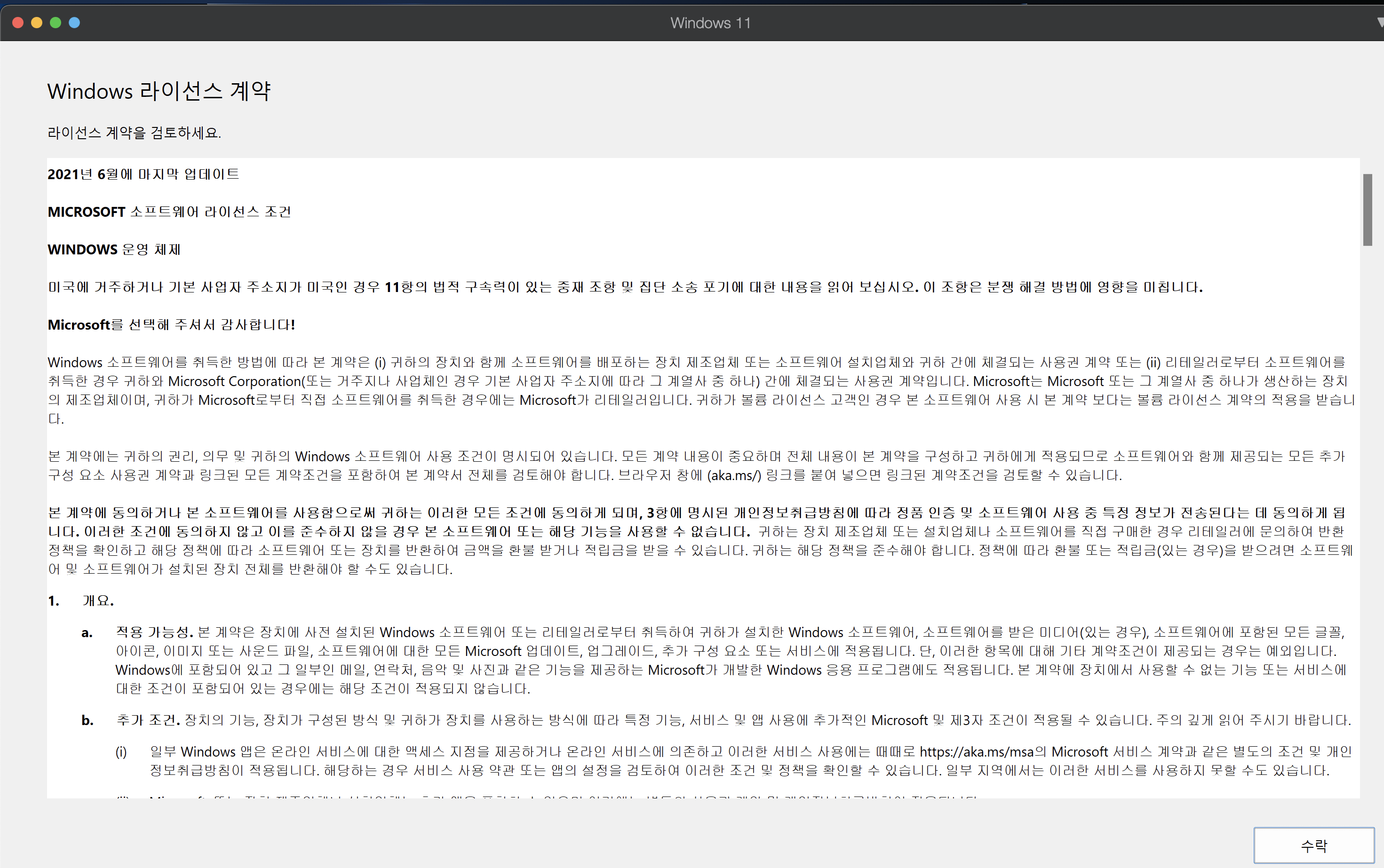
Task: Click the '적용 가능성.' clause heading
Action: (154, 632)
